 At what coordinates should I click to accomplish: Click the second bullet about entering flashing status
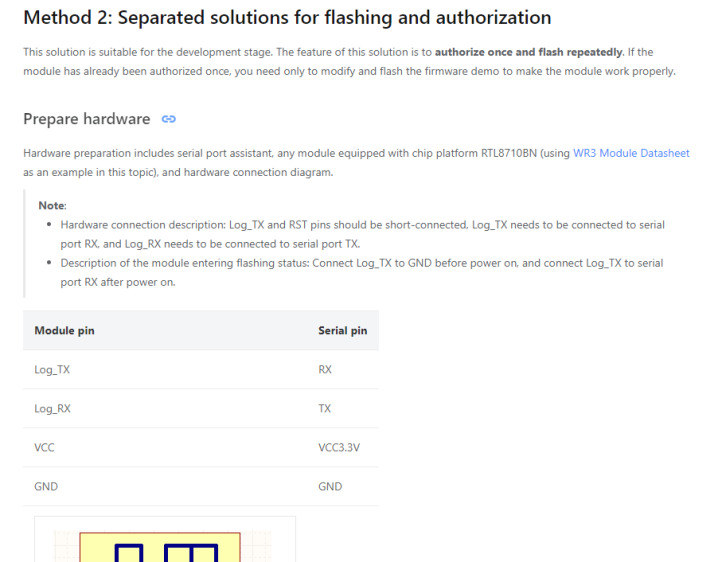(x=362, y=272)
